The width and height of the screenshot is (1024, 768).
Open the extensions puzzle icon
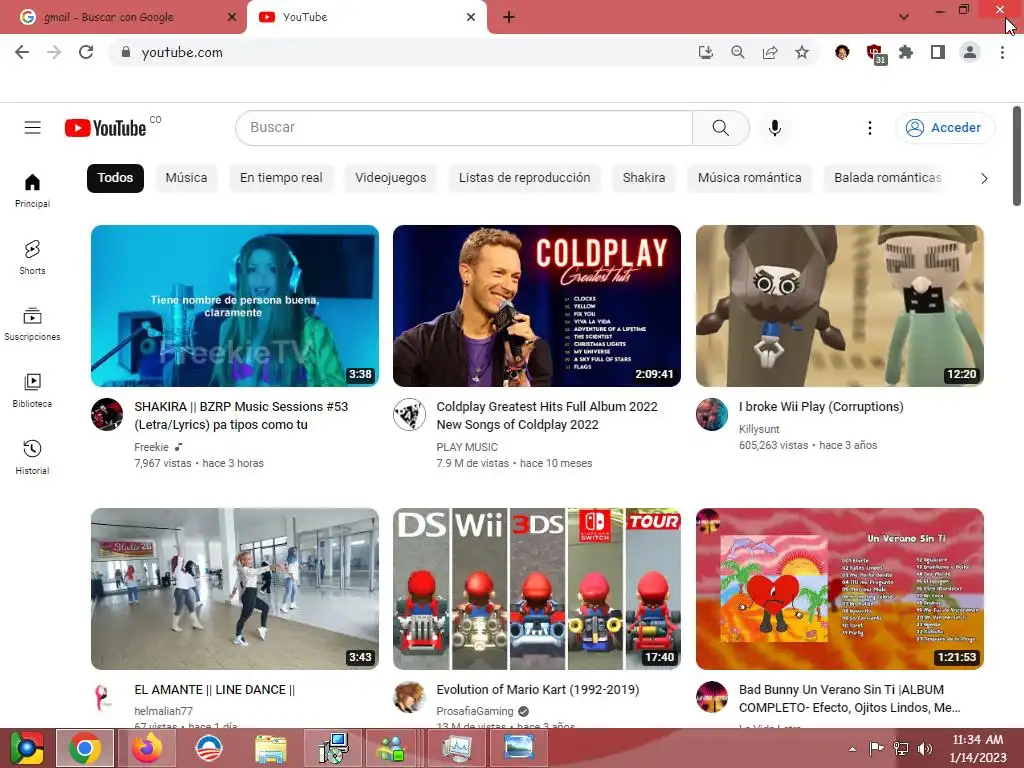(x=905, y=52)
